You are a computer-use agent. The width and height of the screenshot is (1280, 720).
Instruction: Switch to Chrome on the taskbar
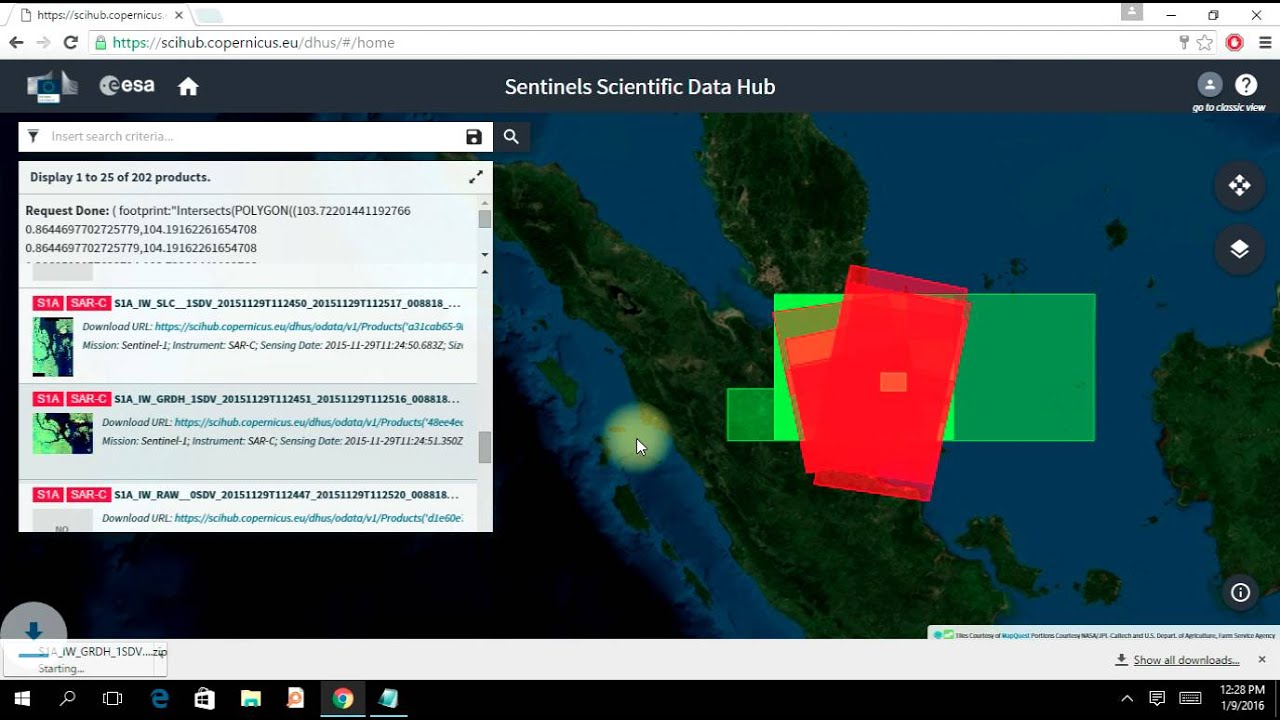tap(343, 698)
